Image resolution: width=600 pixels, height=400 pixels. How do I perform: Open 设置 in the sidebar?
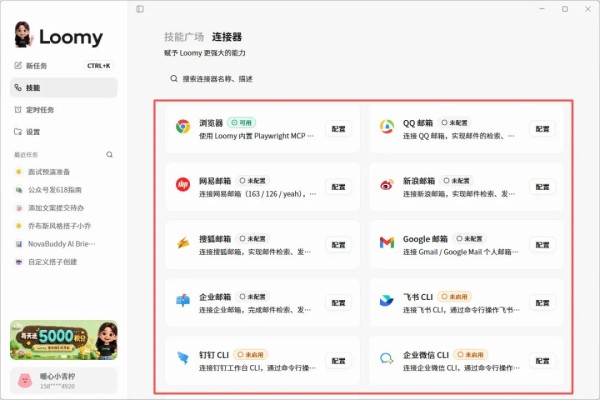coord(64,132)
